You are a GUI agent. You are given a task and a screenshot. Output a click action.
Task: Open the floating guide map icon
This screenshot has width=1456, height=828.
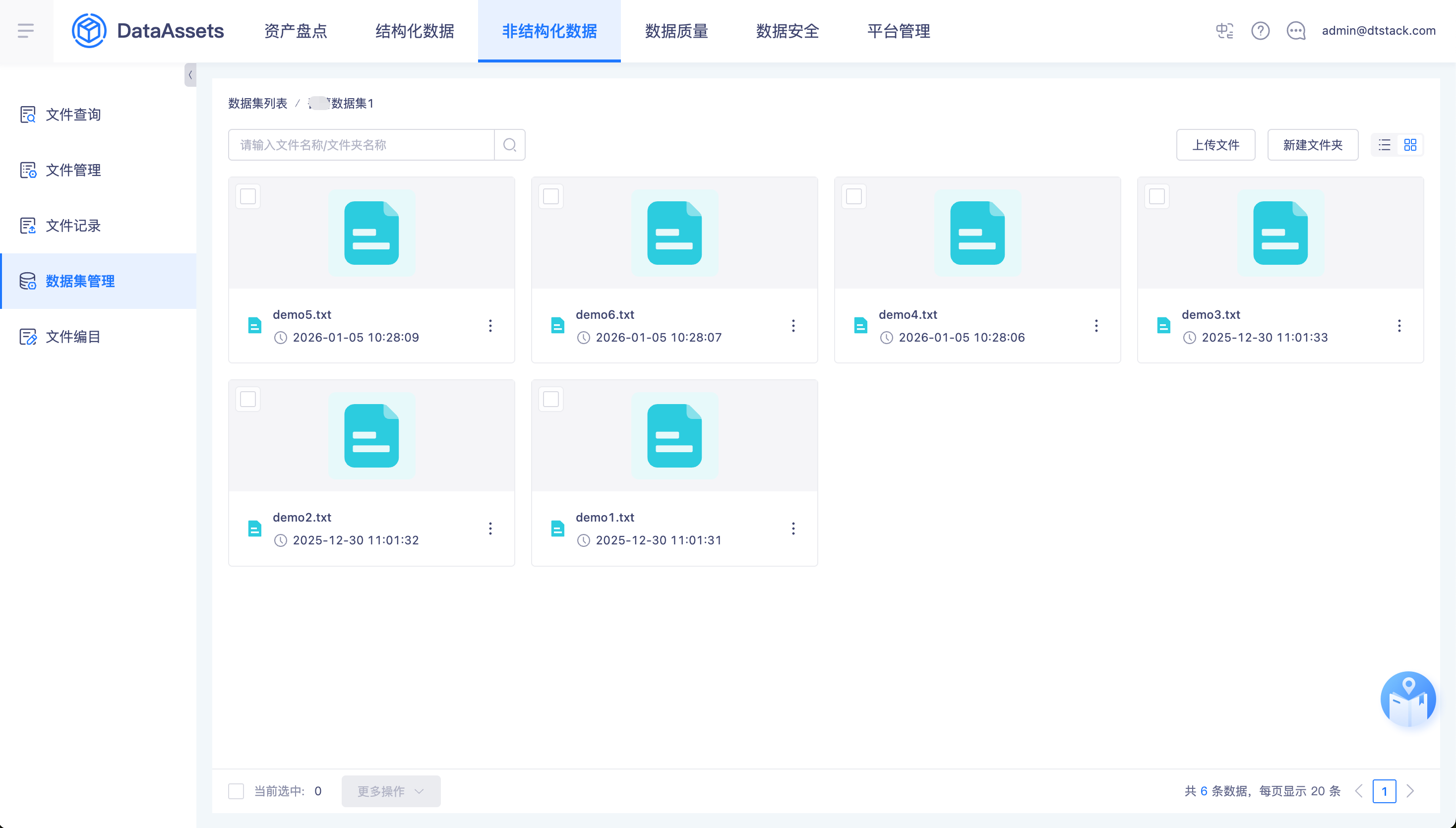1408,698
